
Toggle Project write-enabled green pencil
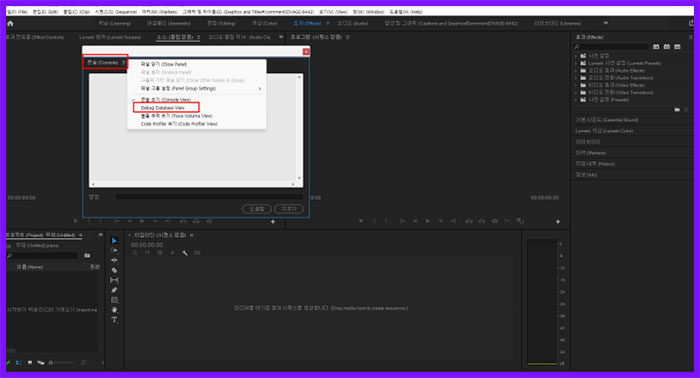8,362
